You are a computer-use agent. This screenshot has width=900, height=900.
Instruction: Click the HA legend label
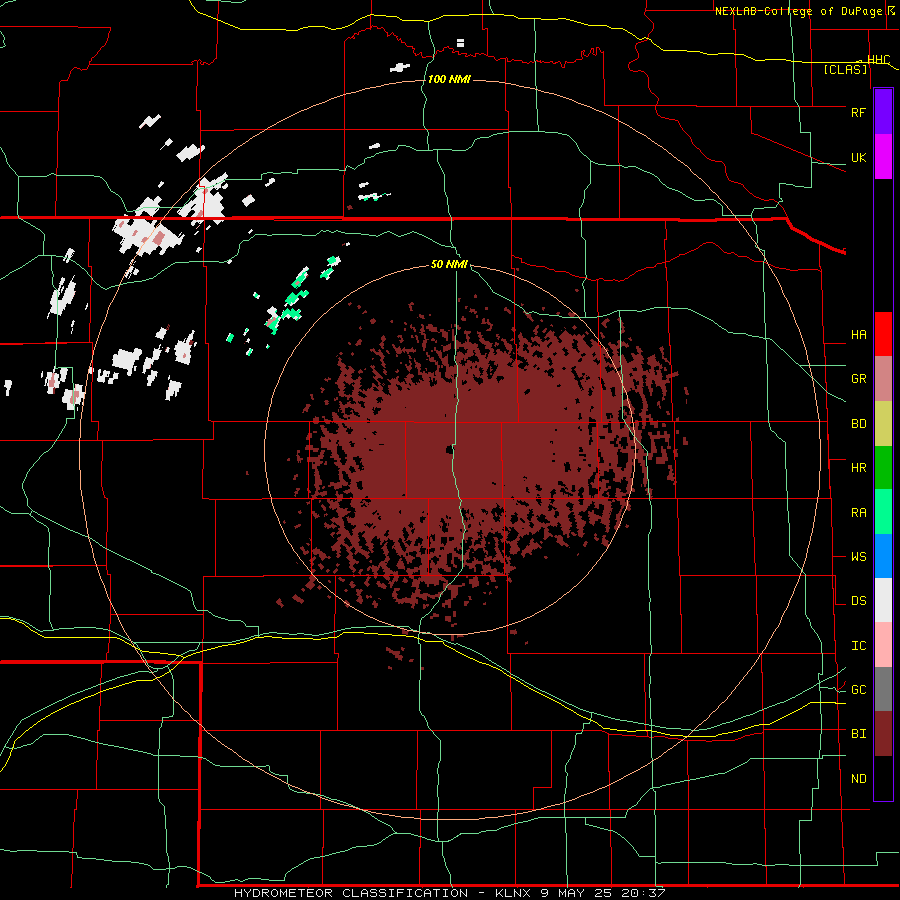click(x=858, y=335)
